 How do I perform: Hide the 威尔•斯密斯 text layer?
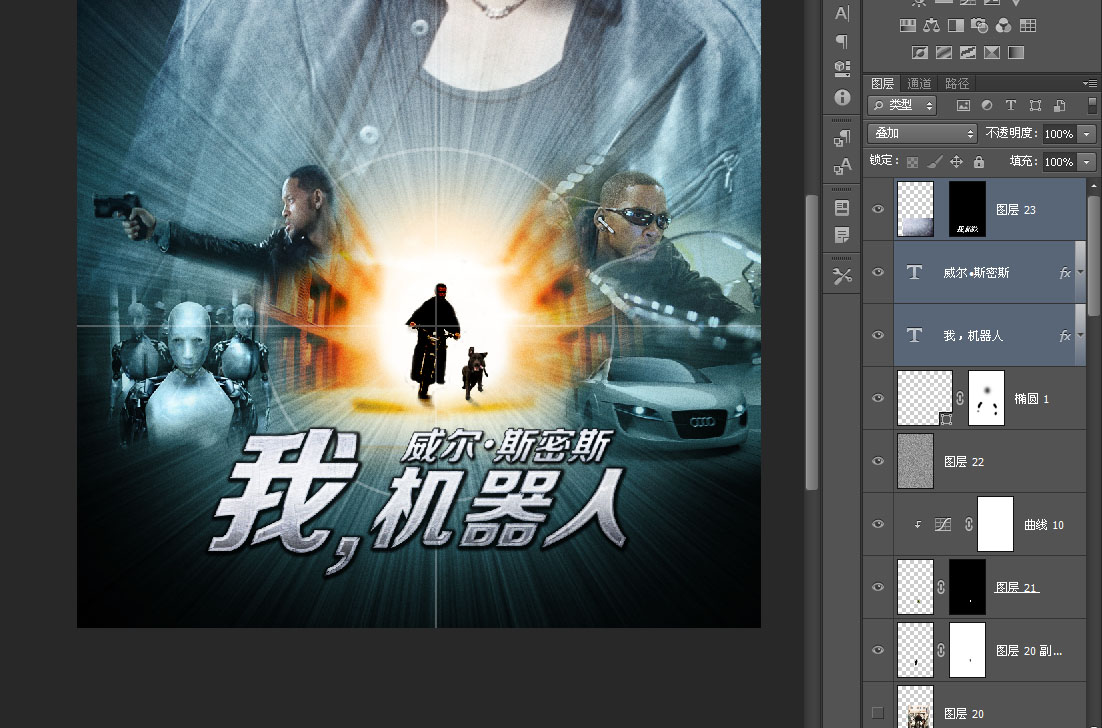click(x=878, y=272)
